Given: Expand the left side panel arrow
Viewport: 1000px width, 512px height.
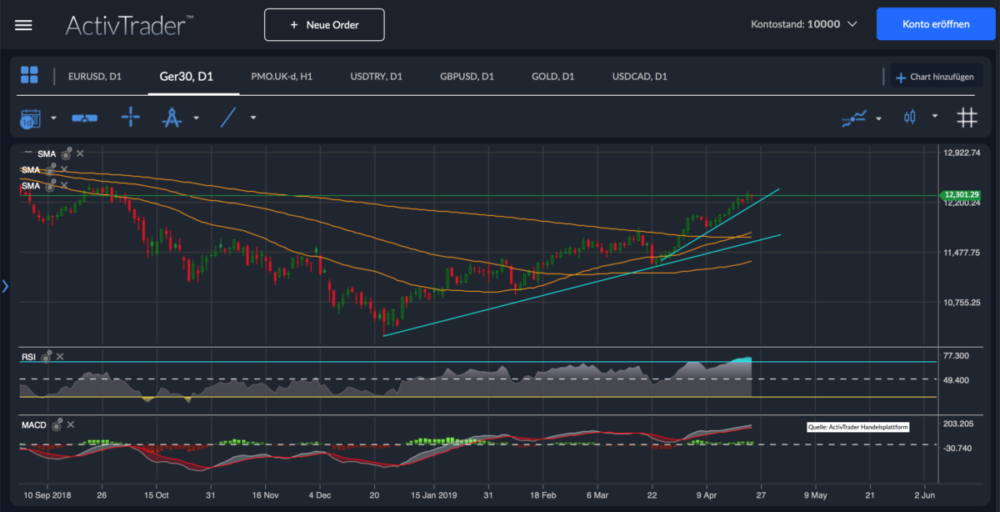Looking at the screenshot, I should 5,286.
